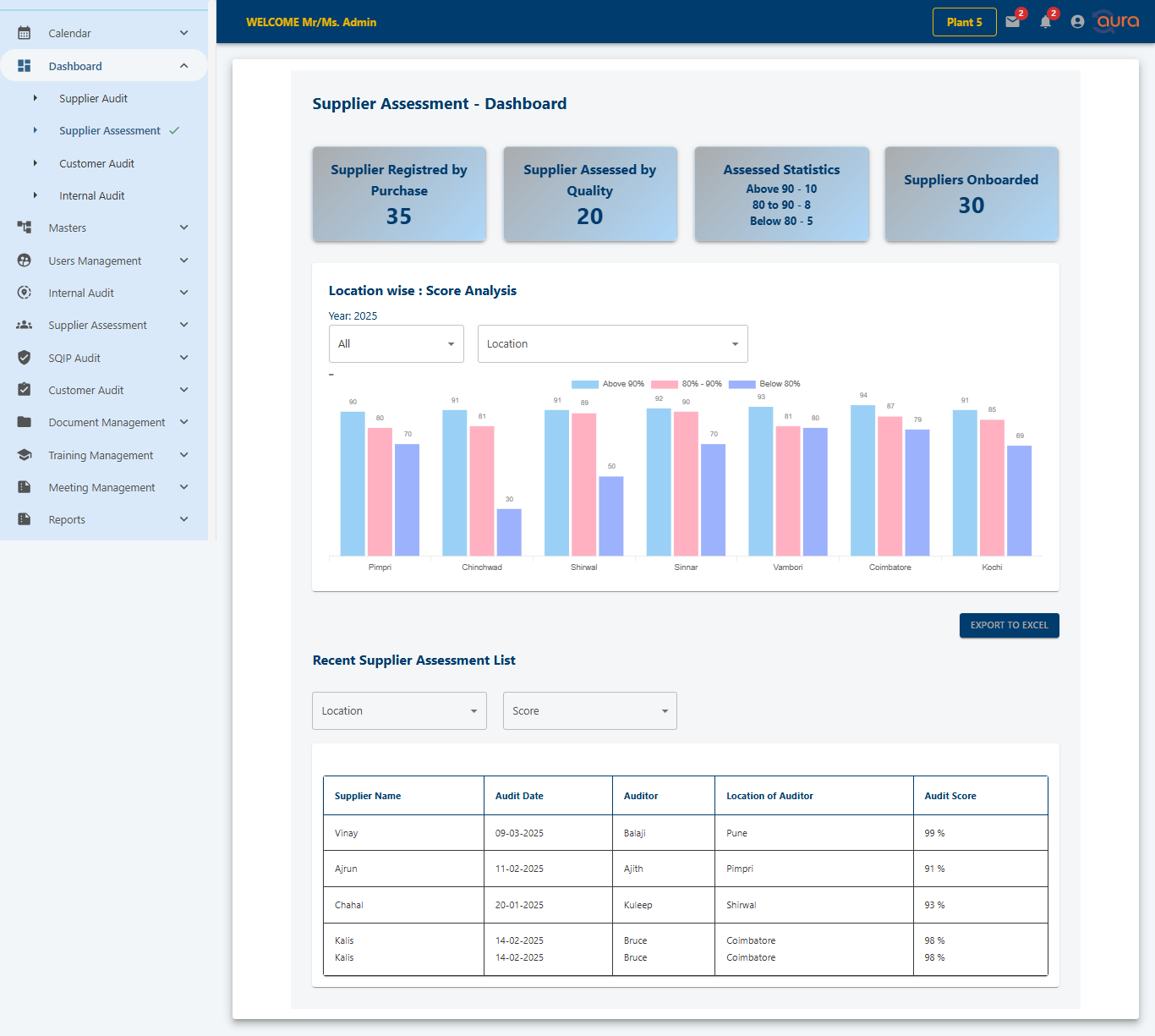Image resolution: width=1155 pixels, height=1036 pixels.
Task: Click the Shirwal 50 score bar
Action: pyautogui.click(x=611, y=516)
